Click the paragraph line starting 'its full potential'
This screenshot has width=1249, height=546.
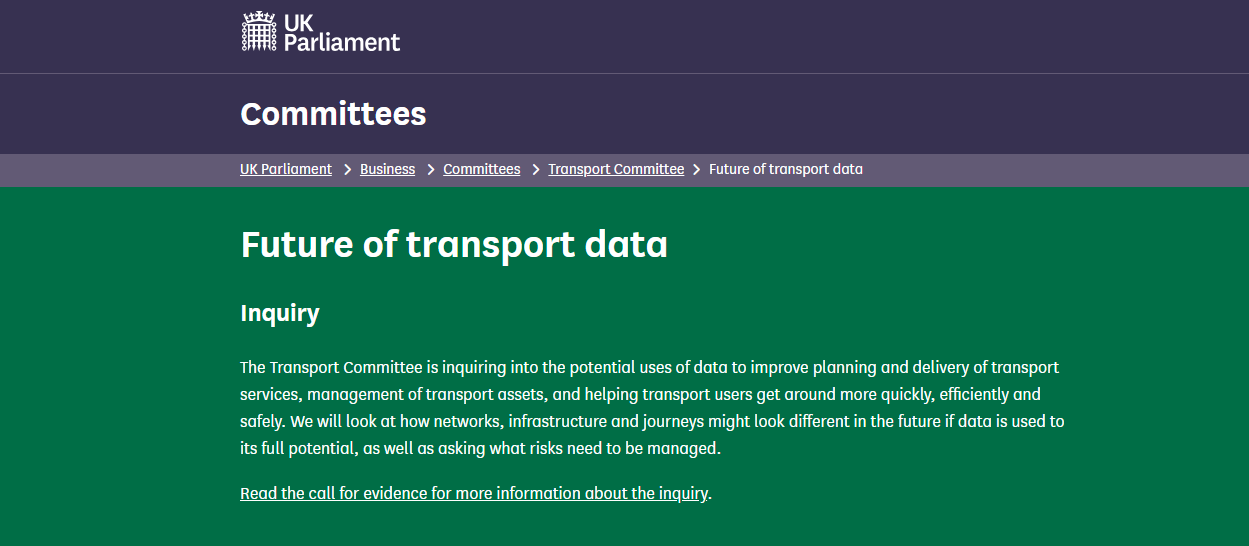point(480,449)
